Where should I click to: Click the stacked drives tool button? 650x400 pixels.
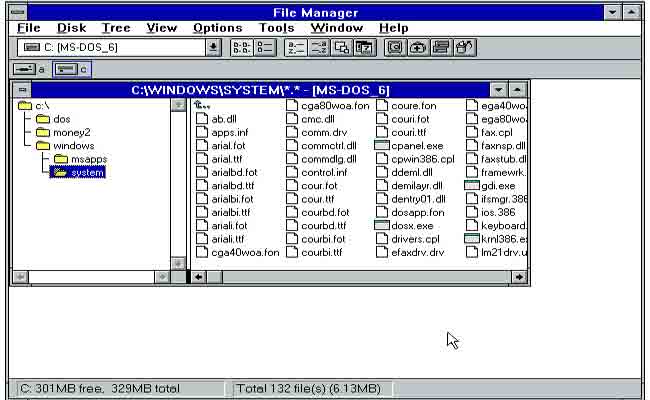tap(441, 48)
